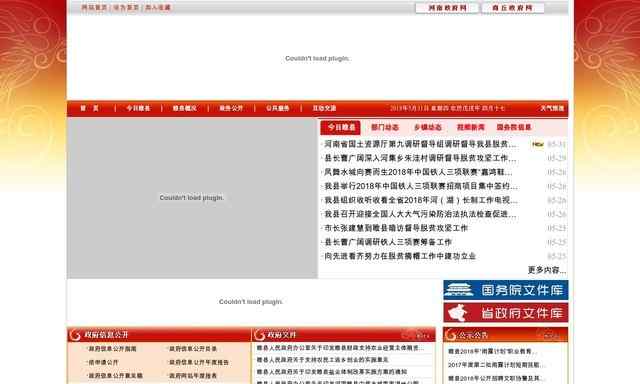Open more link in 公示公告 header

(x=552, y=335)
